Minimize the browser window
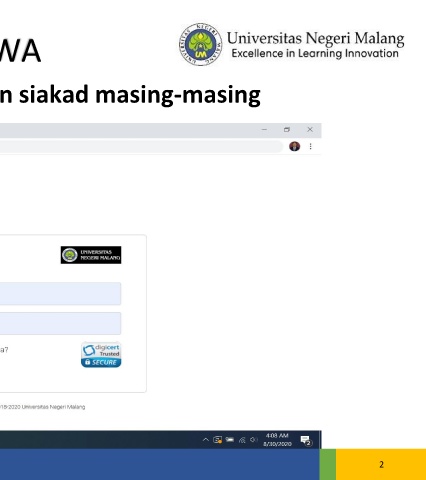426x480 pixels. tap(264, 129)
